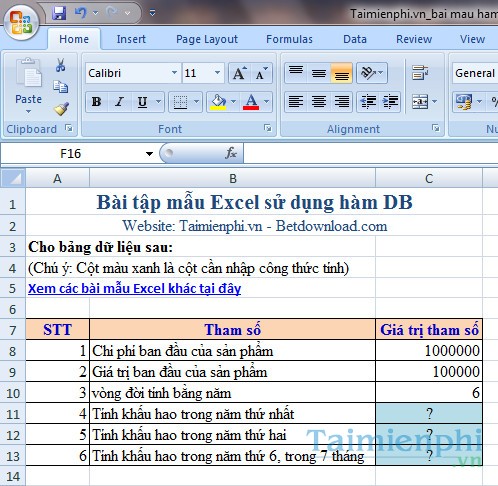Screen dimensions: 498x486
Task: Toggle underline formatting
Action: 142,102
